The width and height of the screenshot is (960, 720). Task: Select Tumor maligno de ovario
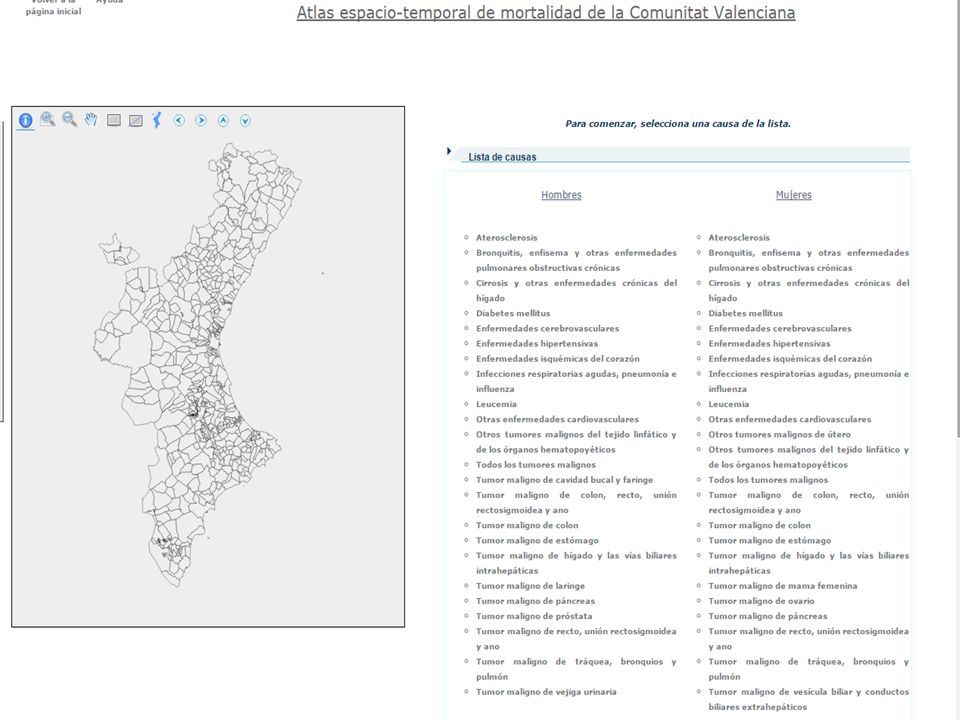coord(761,601)
